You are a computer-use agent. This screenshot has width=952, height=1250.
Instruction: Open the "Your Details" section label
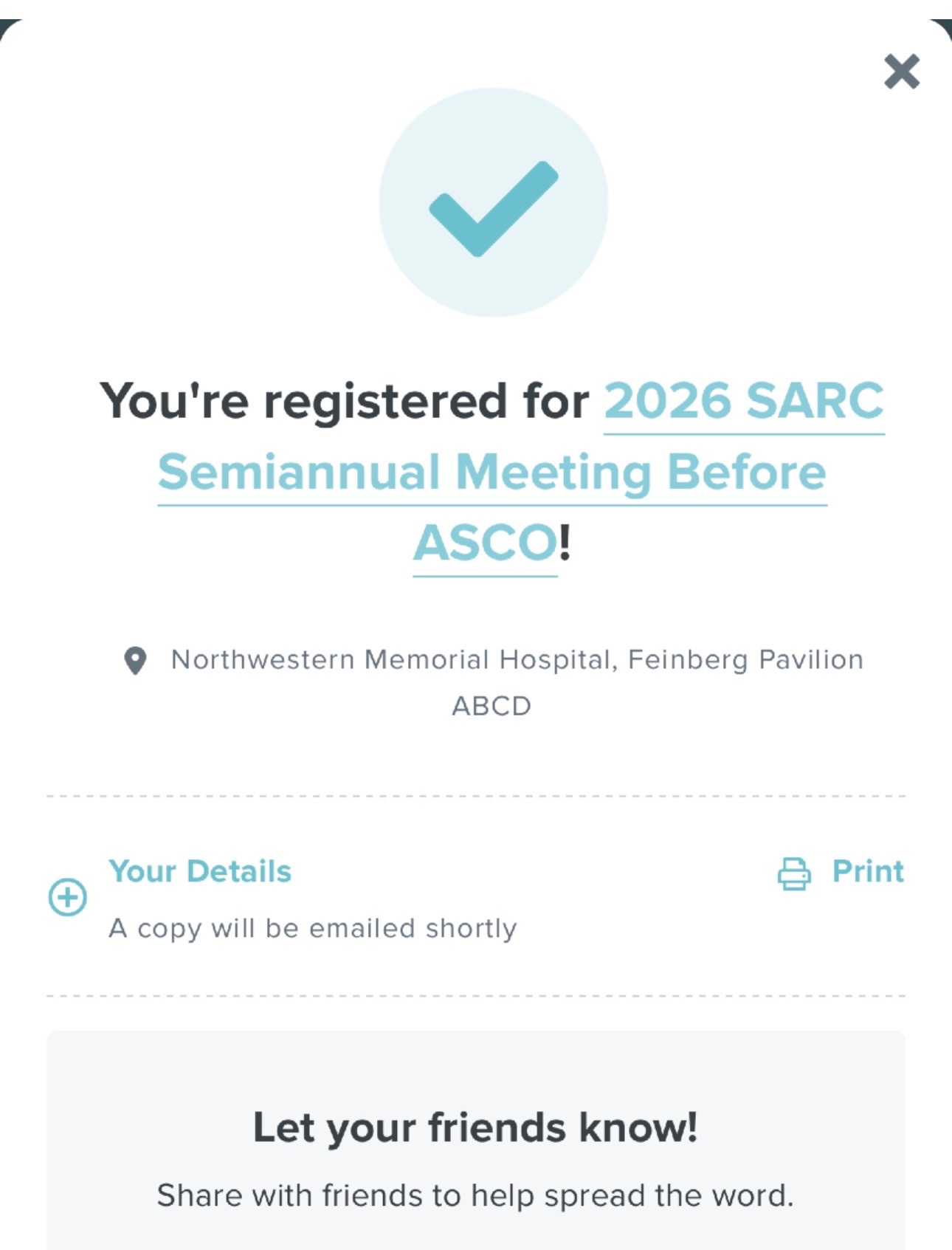tap(200, 871)
